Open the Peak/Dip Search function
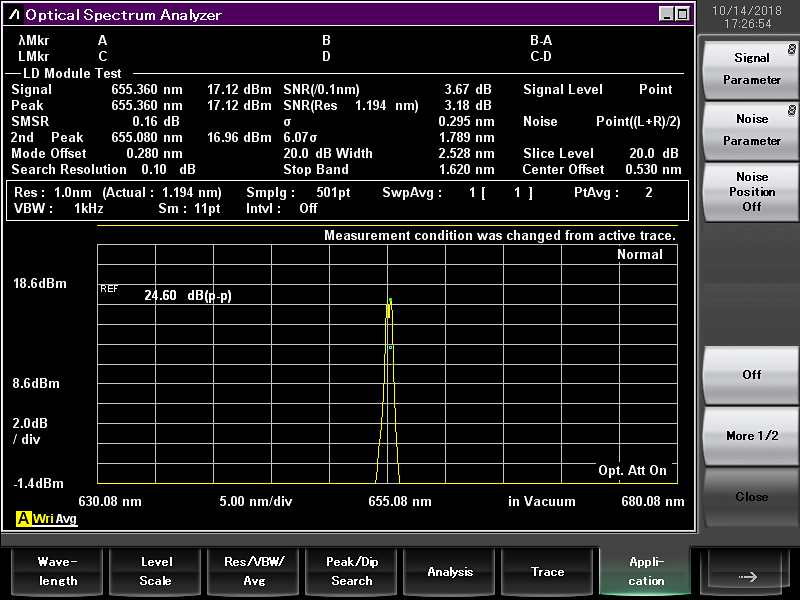The image size is (800, 600). tap(351, 571)
